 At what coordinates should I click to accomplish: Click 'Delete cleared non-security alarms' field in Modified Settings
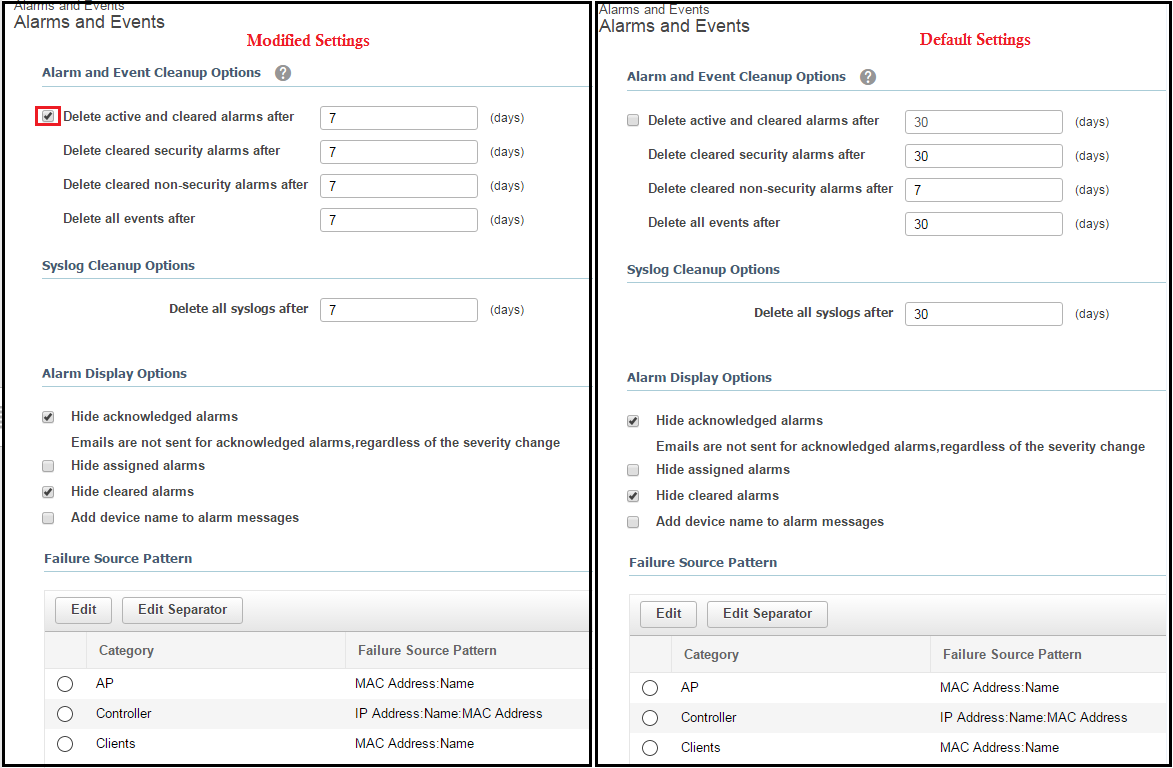398,186
